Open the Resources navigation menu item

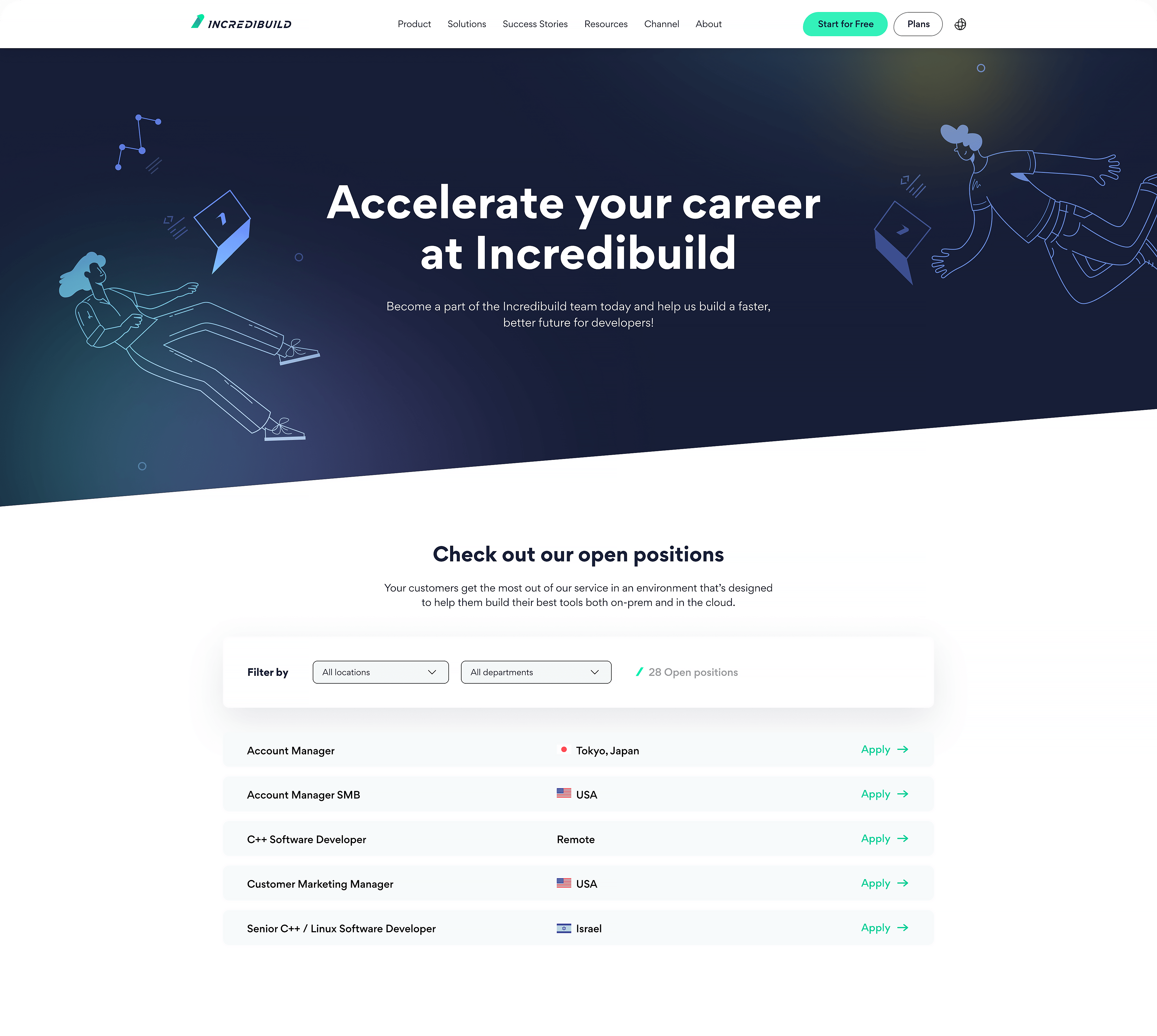(605, 23)
